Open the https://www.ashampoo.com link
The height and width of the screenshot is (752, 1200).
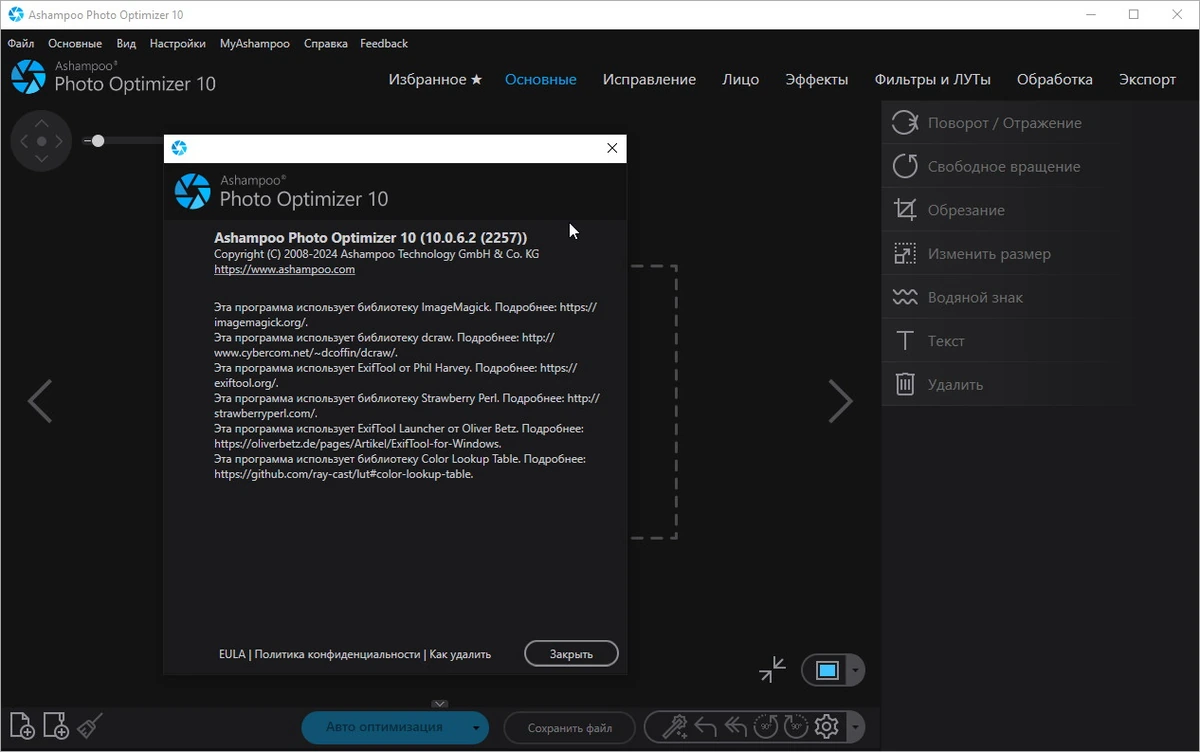[285, 270]
